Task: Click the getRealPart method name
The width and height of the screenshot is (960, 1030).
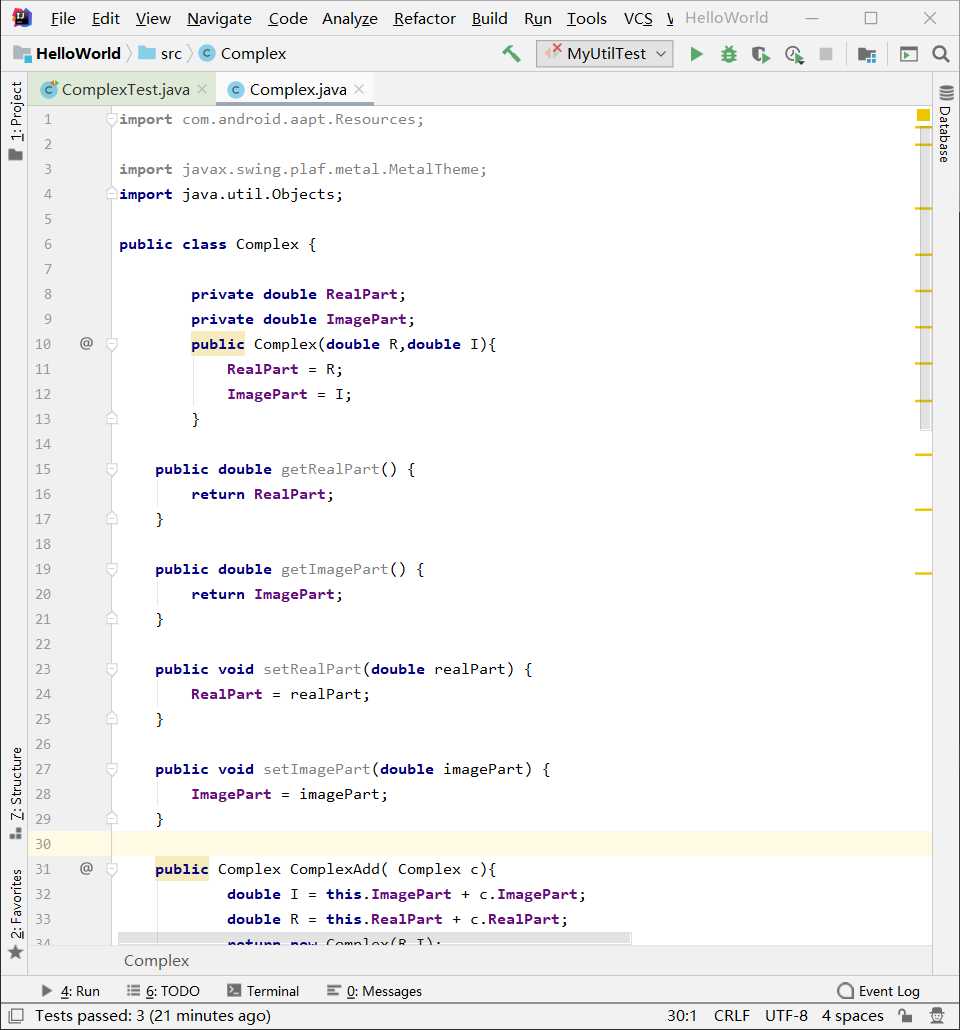Action: click(330, 469)
